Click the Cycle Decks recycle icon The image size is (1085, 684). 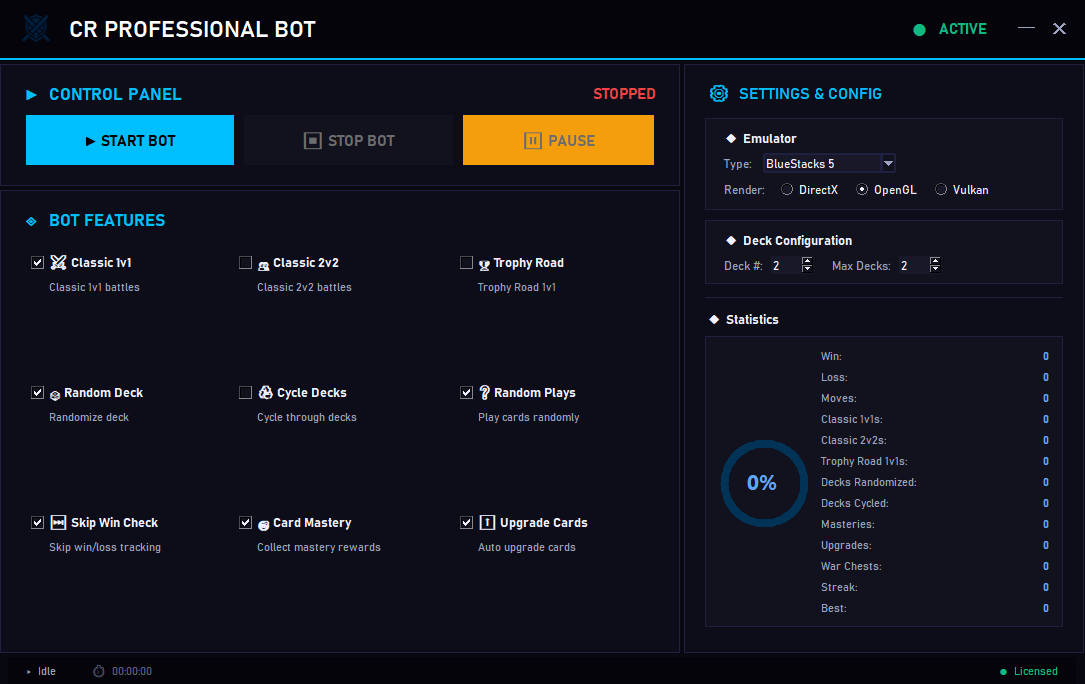pos(265,392)
